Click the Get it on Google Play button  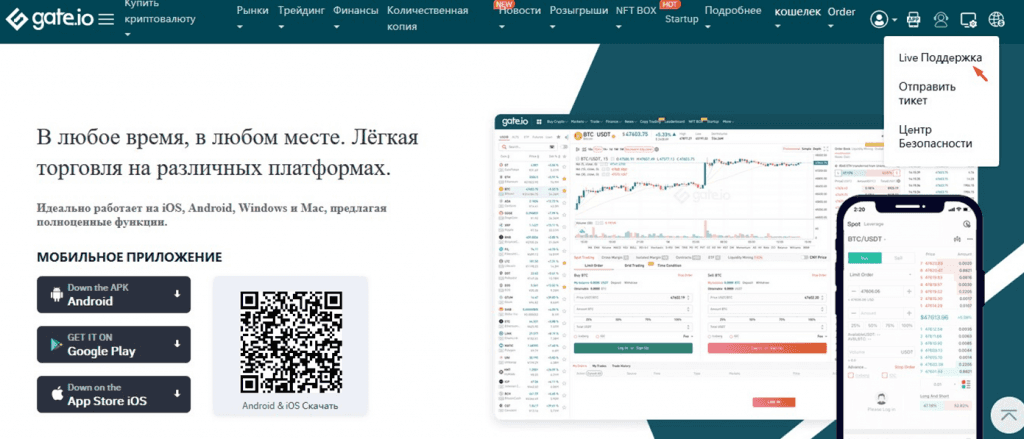coord(114,344)
